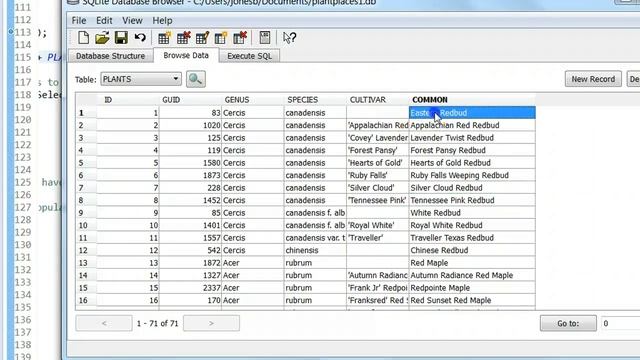
Task: Click row header number 5
Action: (86, 163)
